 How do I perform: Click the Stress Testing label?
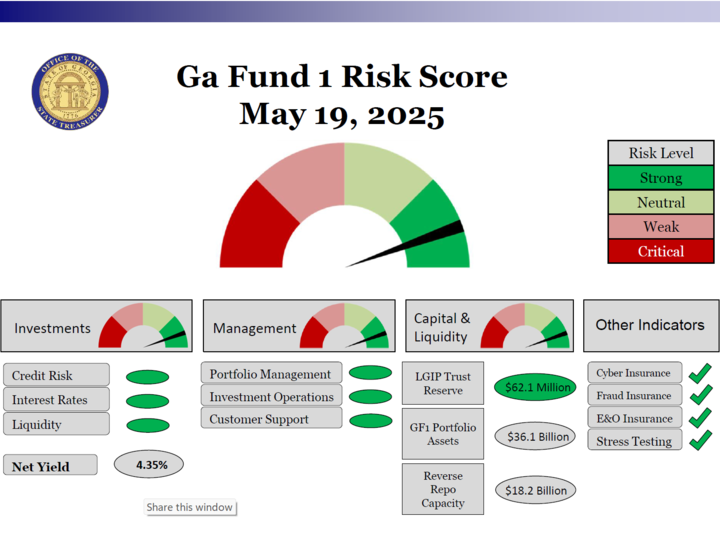click(635, 440)
